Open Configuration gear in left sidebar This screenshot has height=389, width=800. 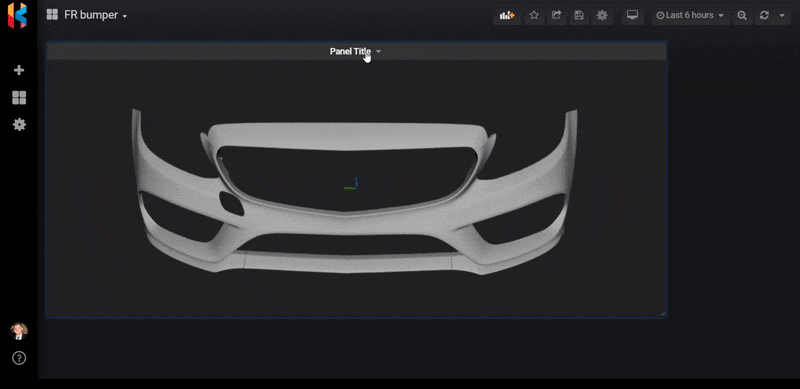point(19,125)
